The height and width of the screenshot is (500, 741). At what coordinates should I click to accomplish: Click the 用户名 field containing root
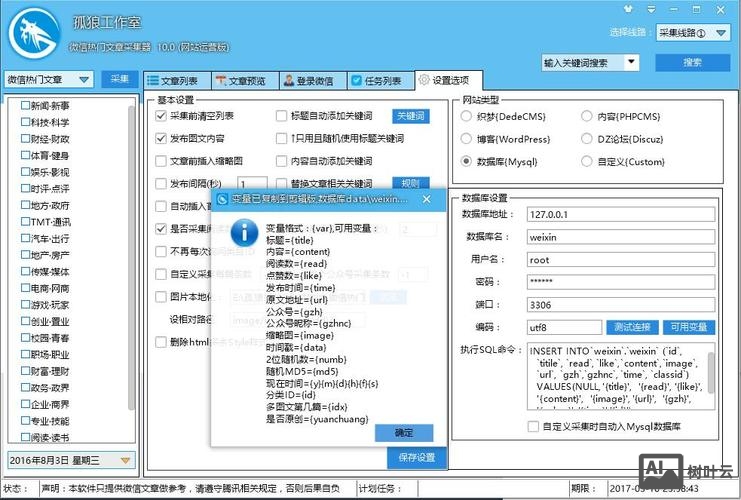click(x=620, y=259)
